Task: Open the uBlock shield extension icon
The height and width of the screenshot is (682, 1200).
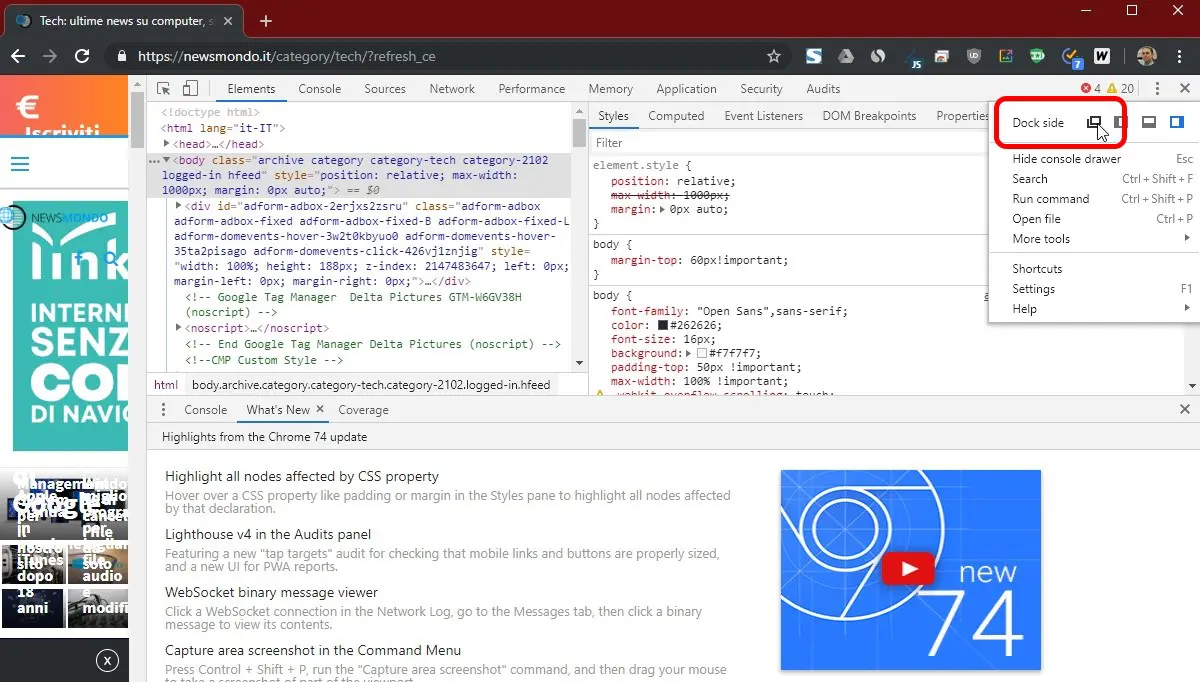Action: click(x=975, y=56)
